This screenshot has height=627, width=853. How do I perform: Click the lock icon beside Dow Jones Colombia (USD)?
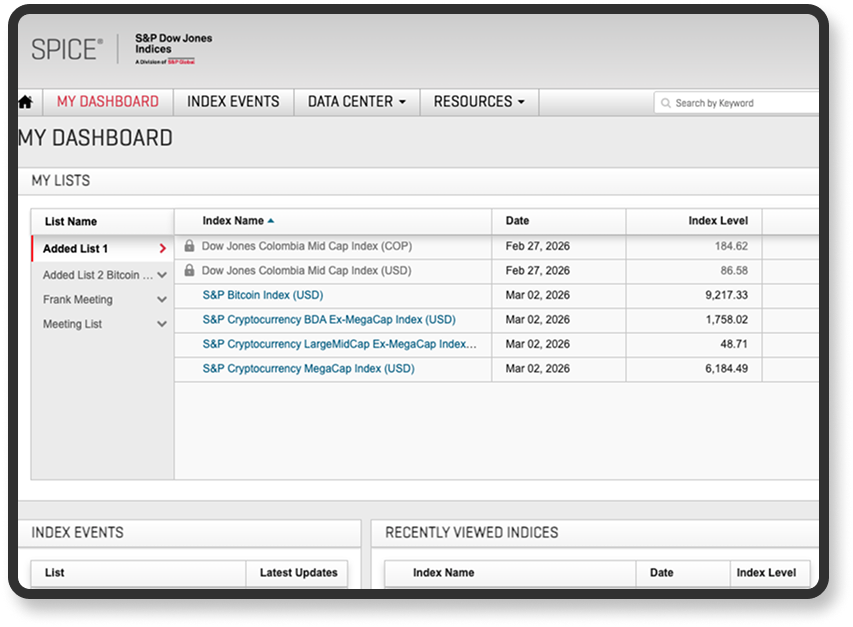coord(188,270)
